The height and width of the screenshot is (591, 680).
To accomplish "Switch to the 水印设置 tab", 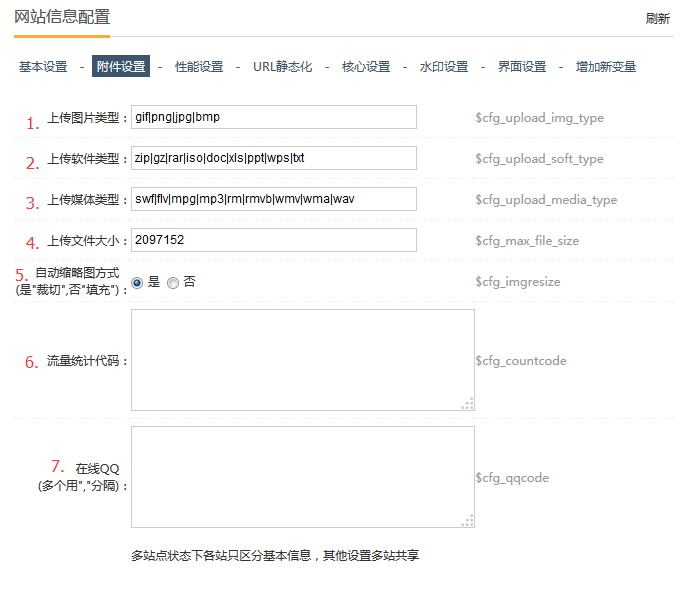I will coord(444,67).
